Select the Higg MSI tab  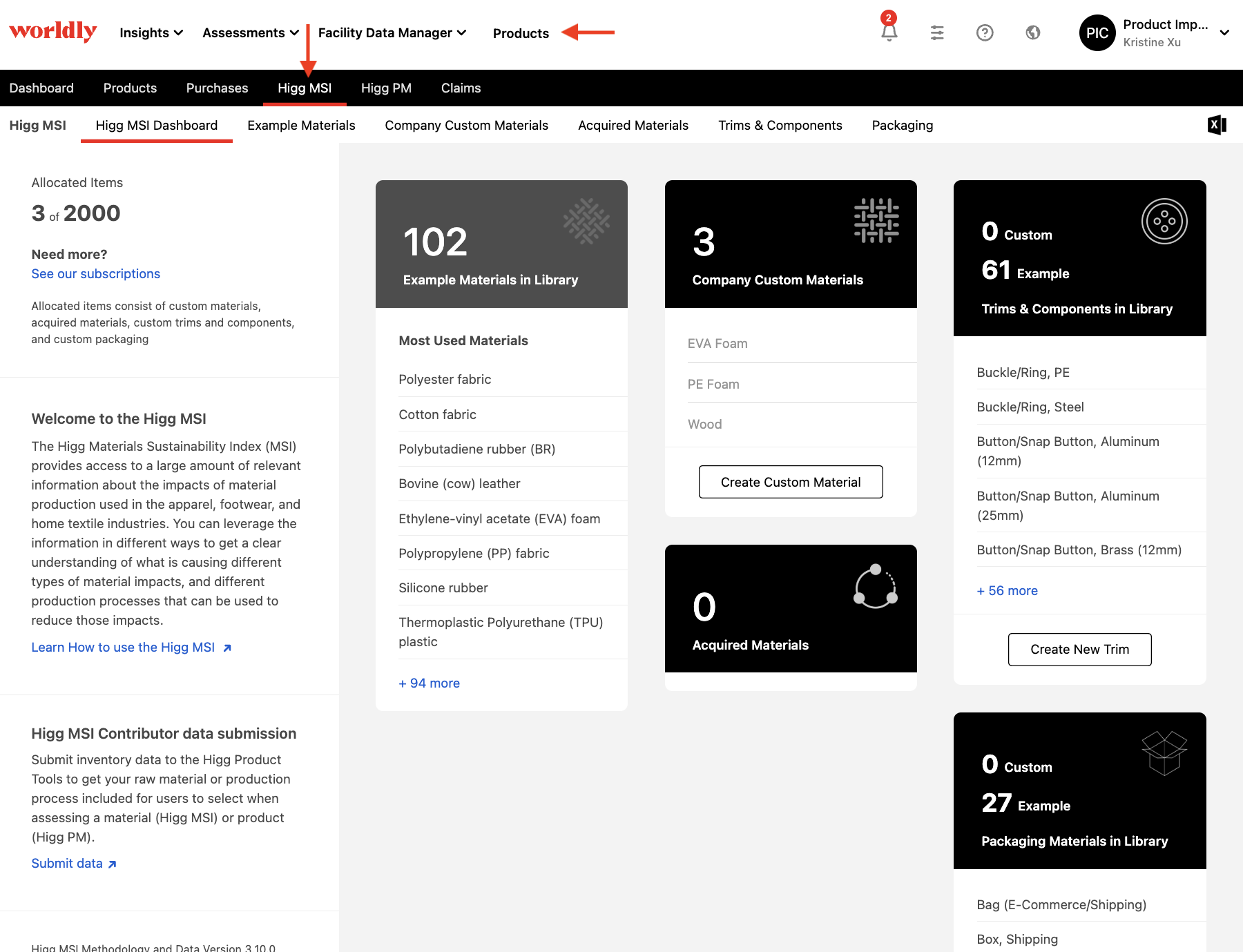coord(305,88)
